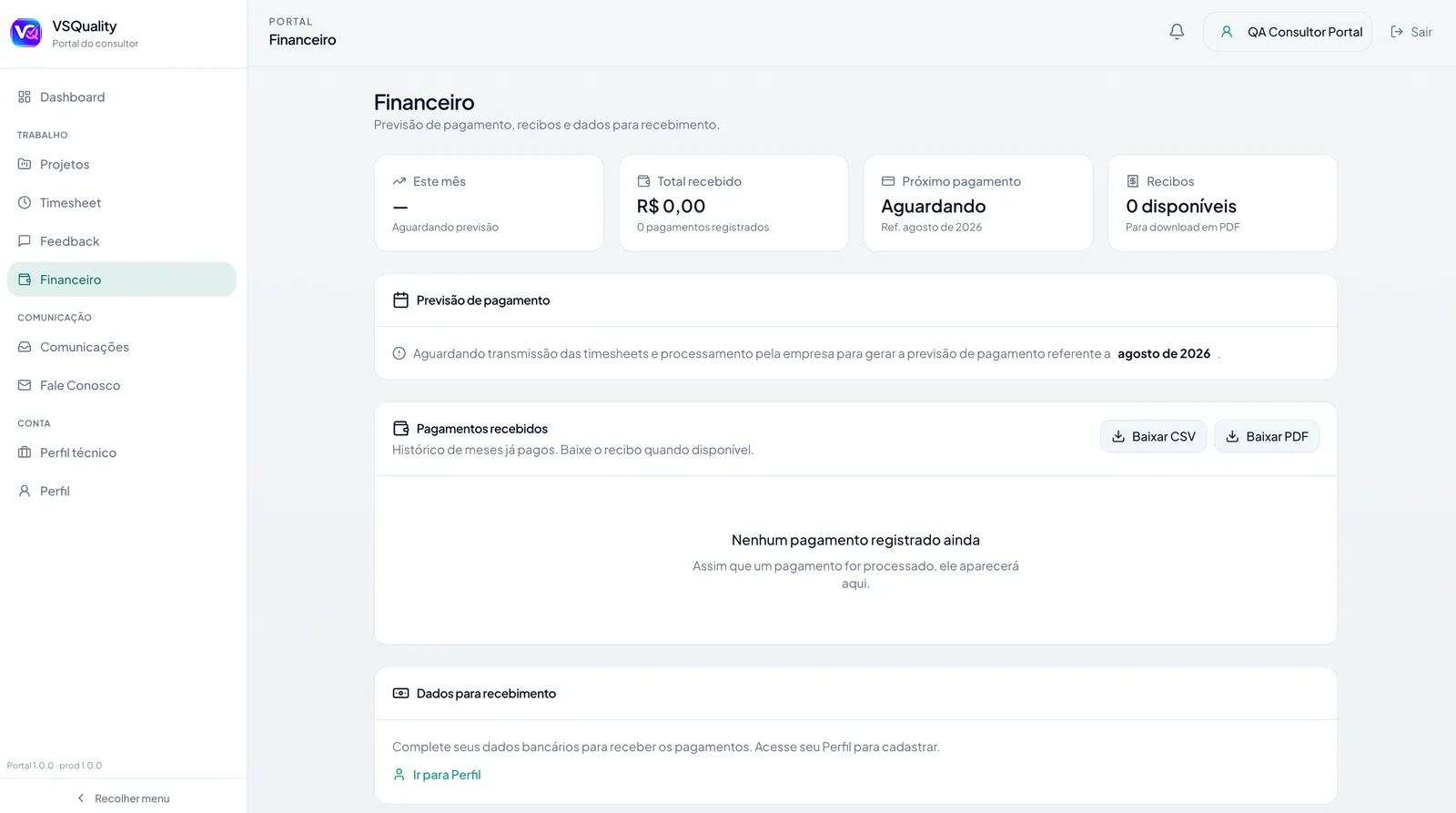
Task: Open Comunicações in the sidebar
Action: pos(122,347)
